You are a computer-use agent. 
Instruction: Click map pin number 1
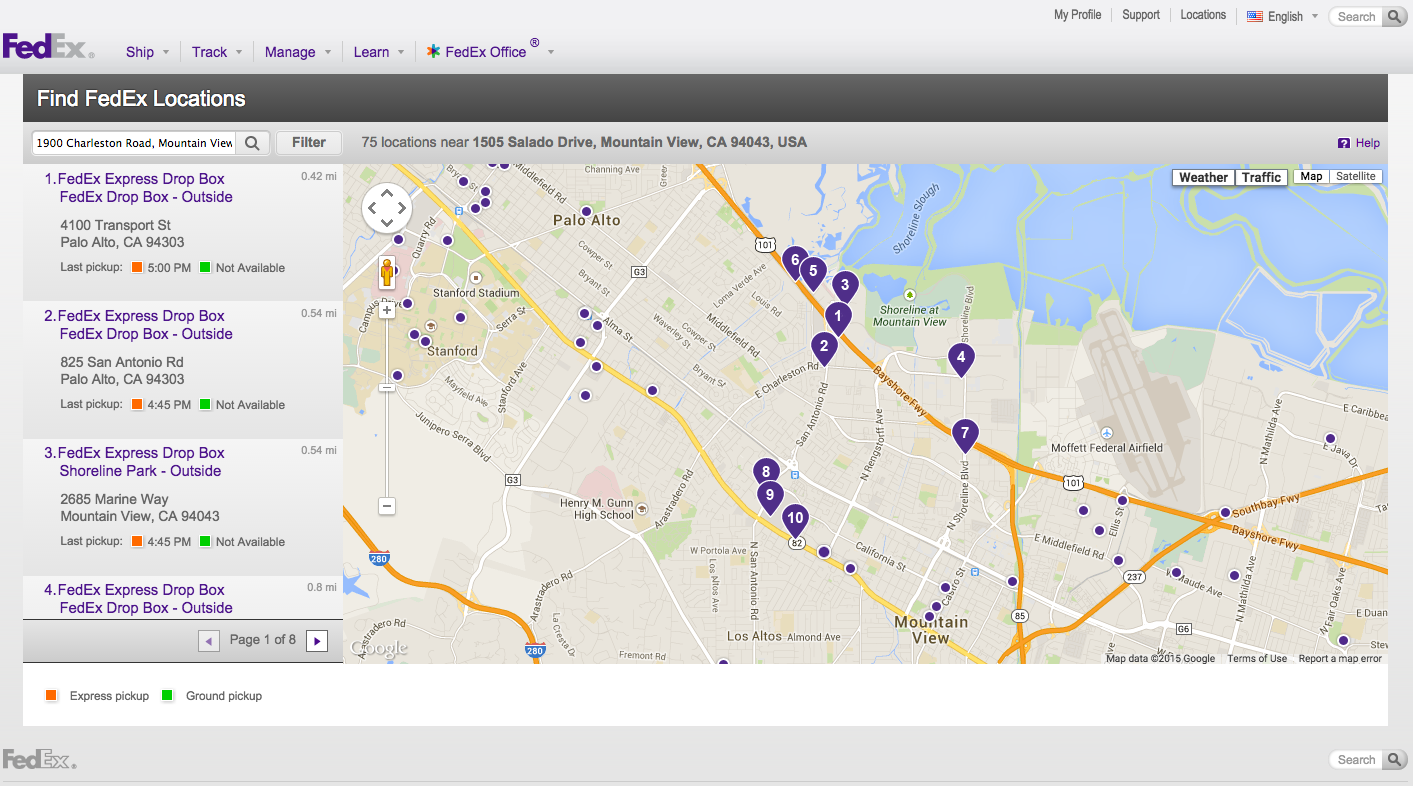tap(838, 317)
